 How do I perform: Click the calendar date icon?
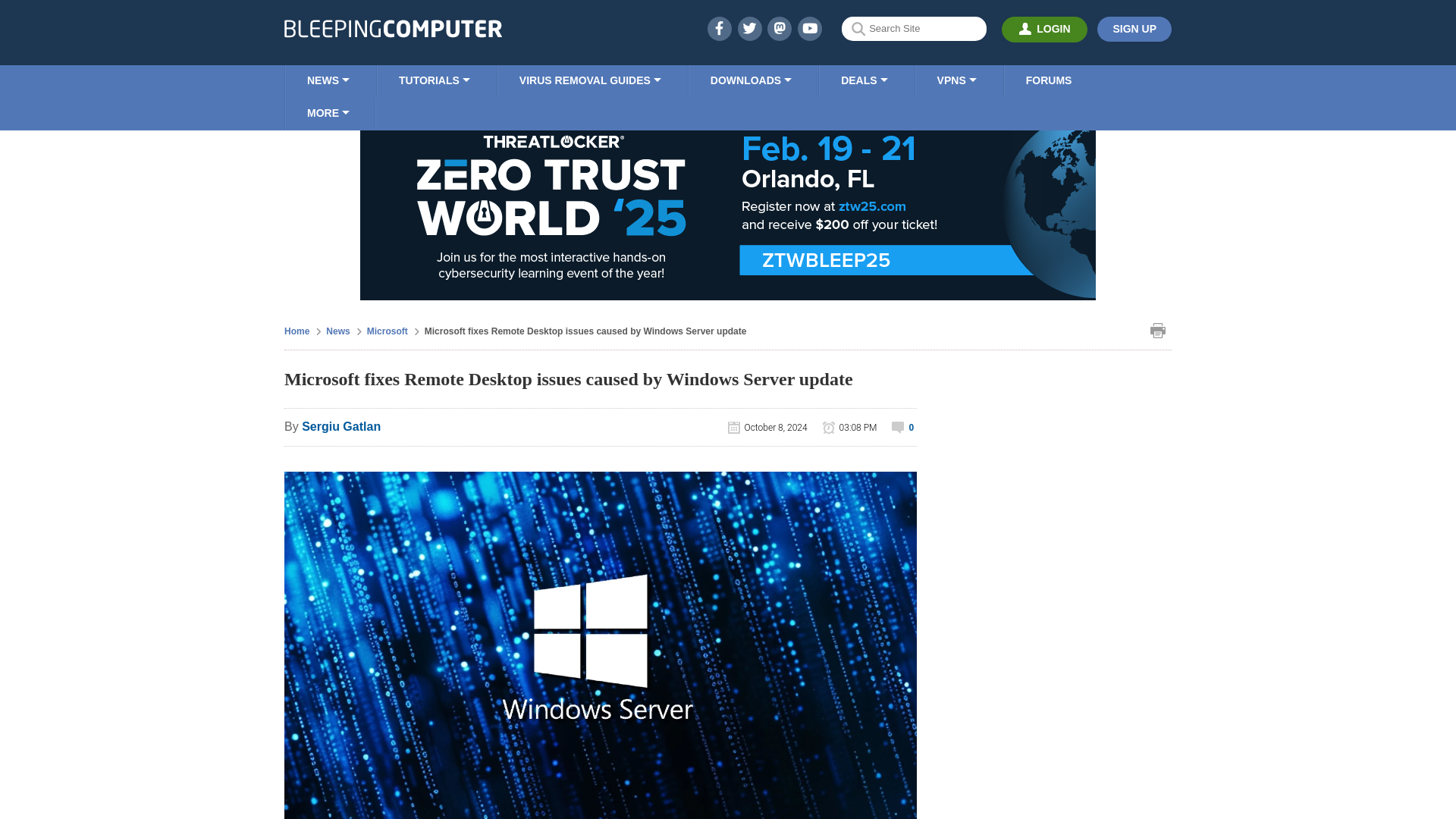pyautogui.click(x=733, y=427)
